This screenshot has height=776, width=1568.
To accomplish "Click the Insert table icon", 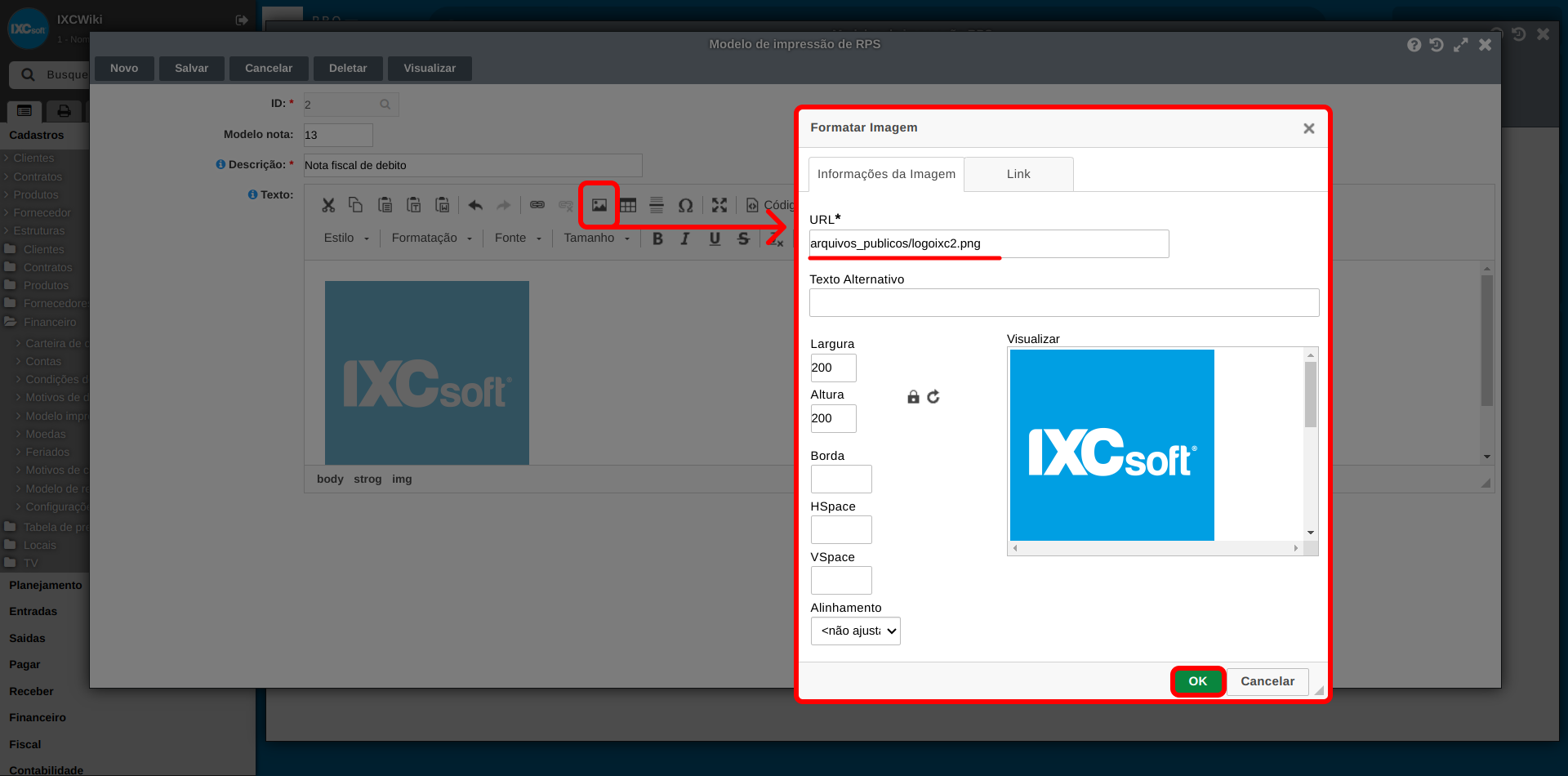I will click(x=628, y=205).
